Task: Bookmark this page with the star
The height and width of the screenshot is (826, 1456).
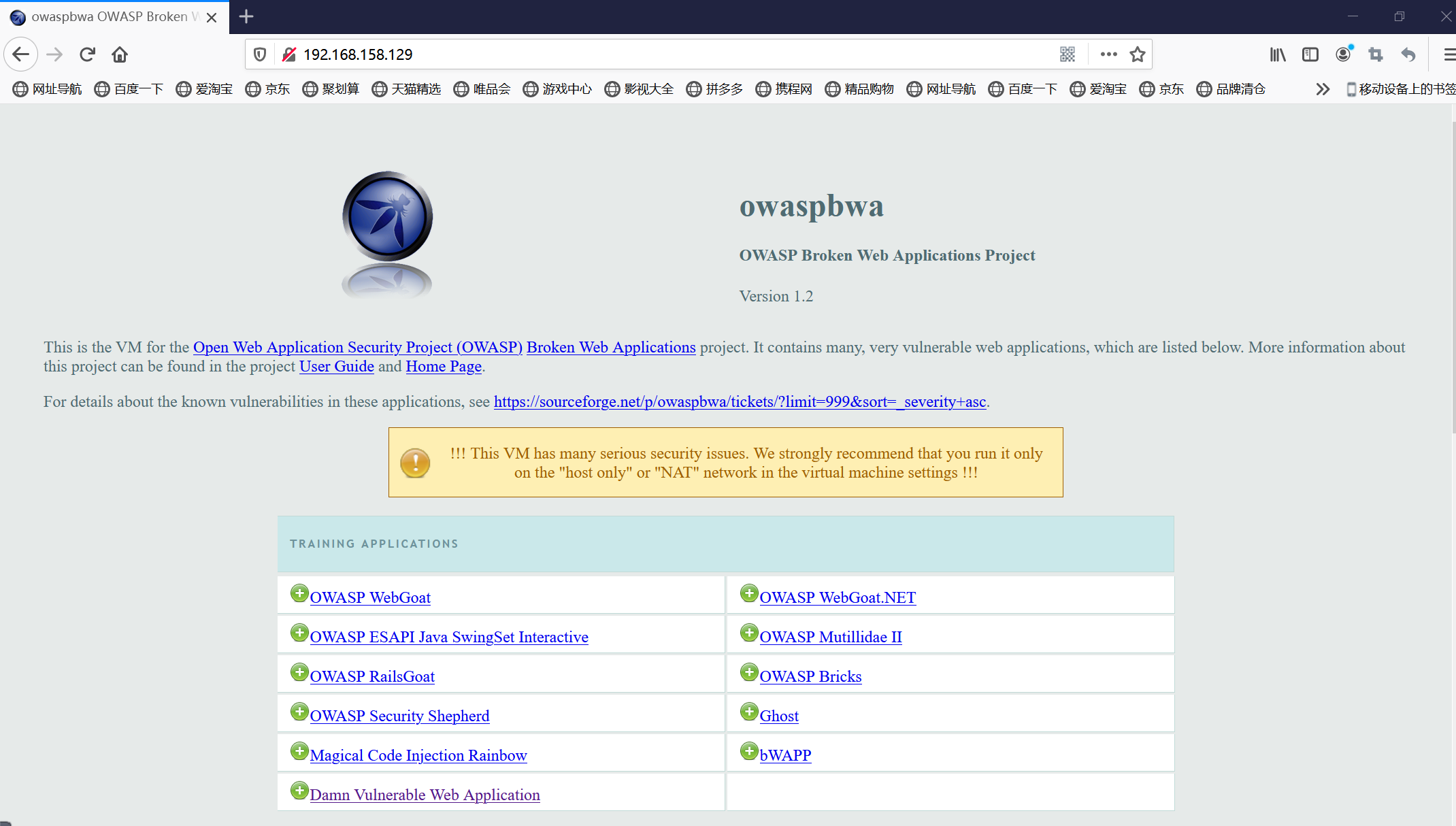Action: click(x=1138, y=54)
